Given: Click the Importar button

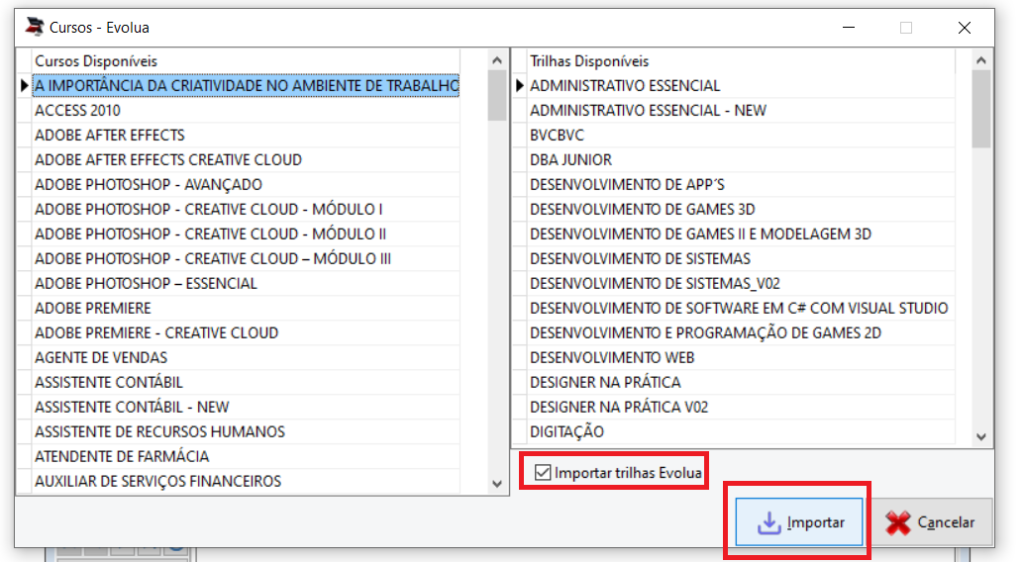Looking at the screenshot, I should pos(799,522).
